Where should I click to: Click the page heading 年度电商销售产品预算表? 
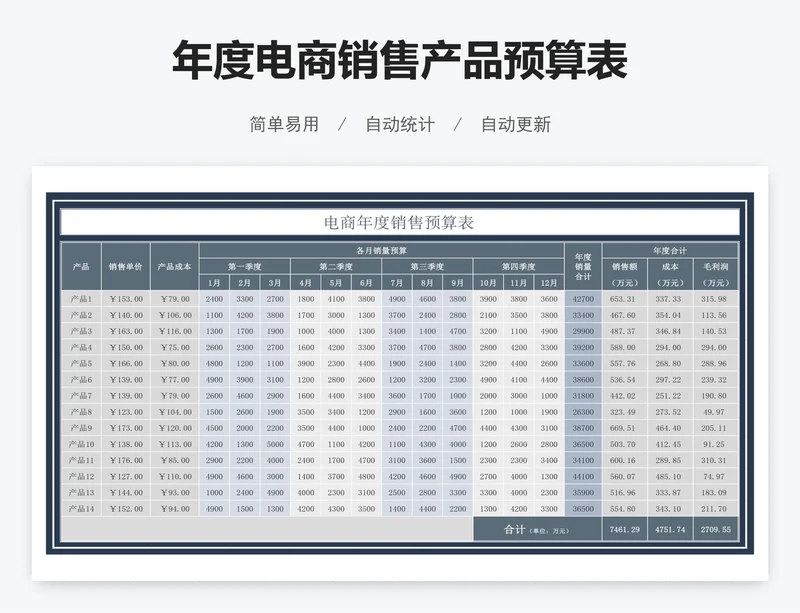(399, 60)
